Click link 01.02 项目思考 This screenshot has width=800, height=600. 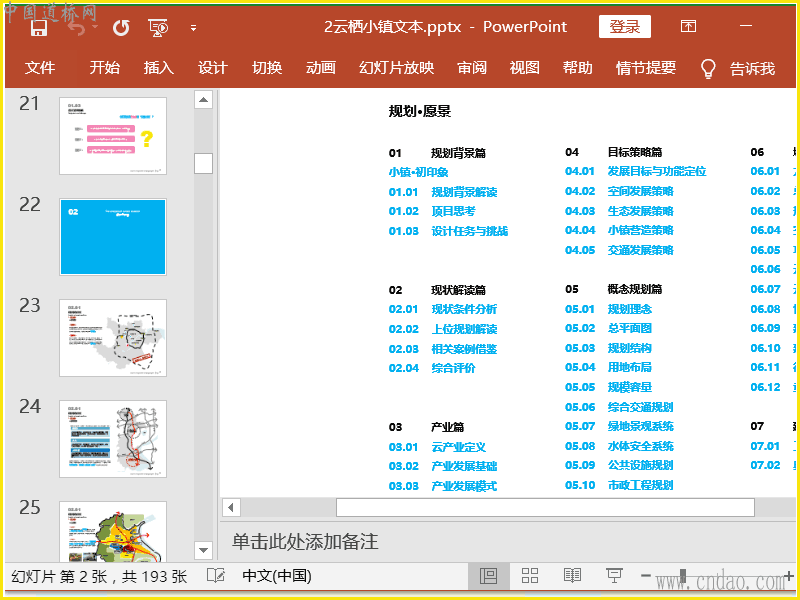tap(432, 211)
